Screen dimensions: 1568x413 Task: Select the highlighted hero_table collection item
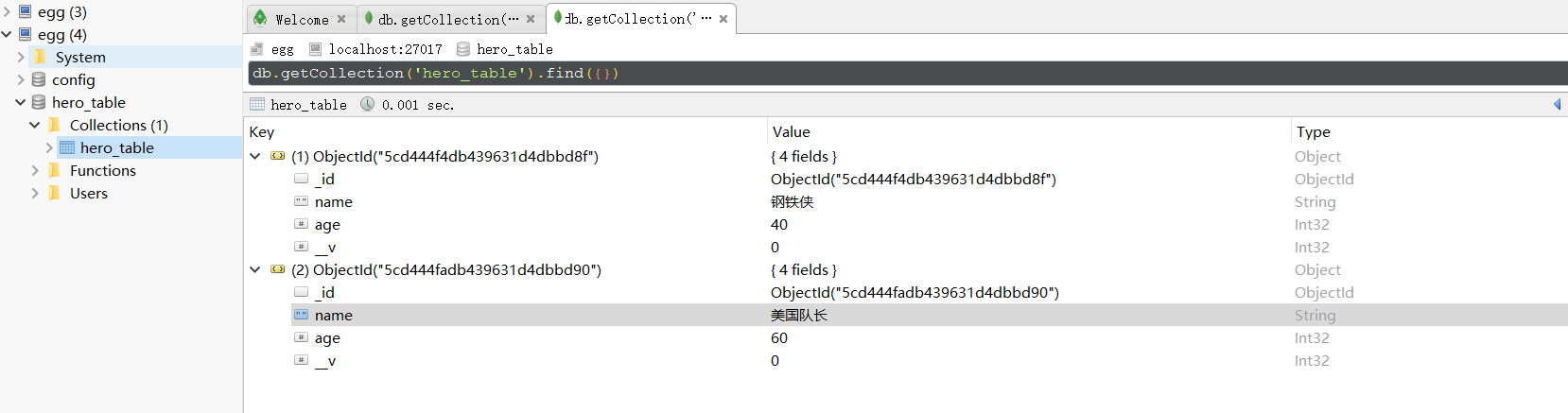[117, 148]
